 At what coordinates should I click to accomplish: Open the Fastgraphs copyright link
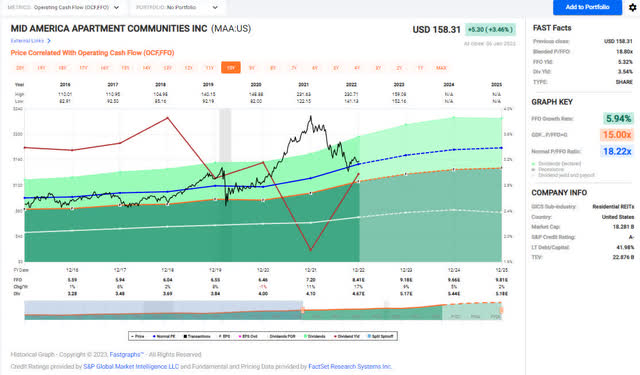click(x=127, y=355)
